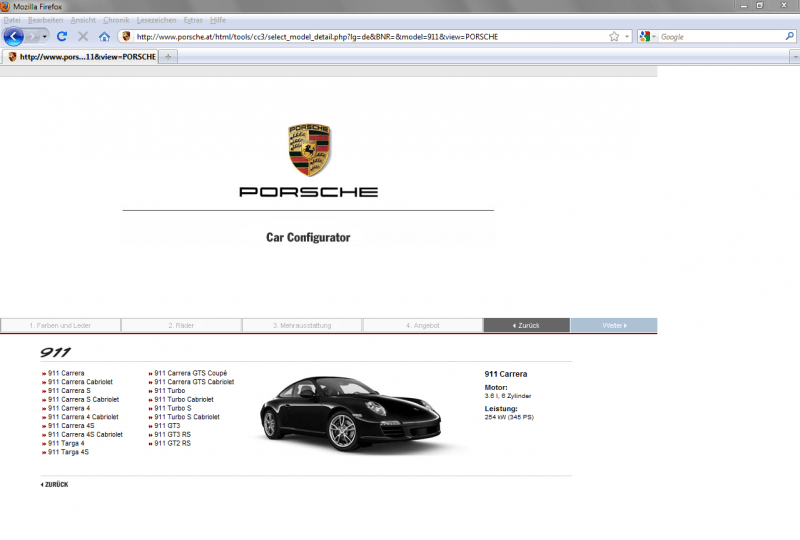Image resolution: width=800 pixels, height=540 pixels.
Task: Go back with Firefox back arrow
Action: point(14,37)
